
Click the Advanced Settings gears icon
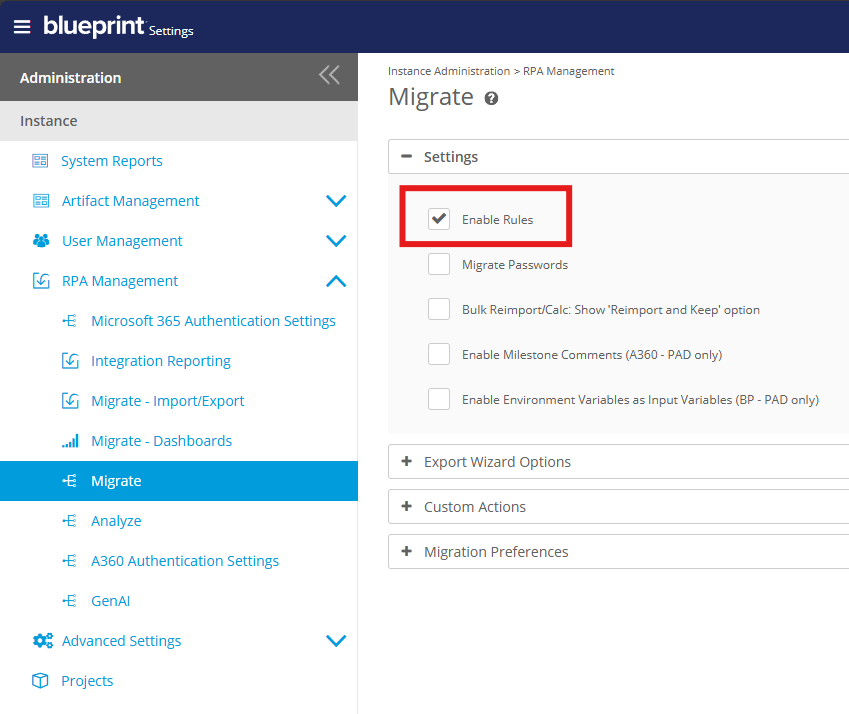[x=42, y=641]
